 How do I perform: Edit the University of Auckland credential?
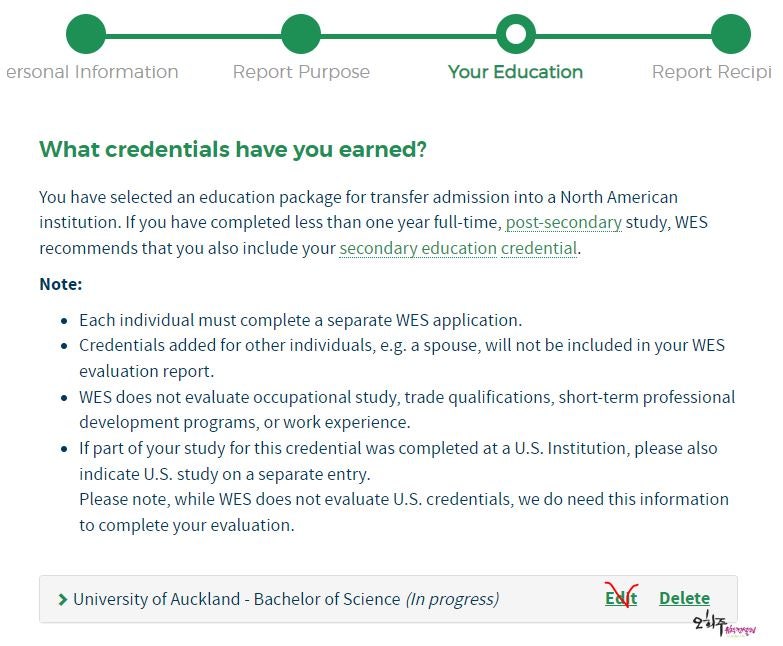tap(620, 598)
